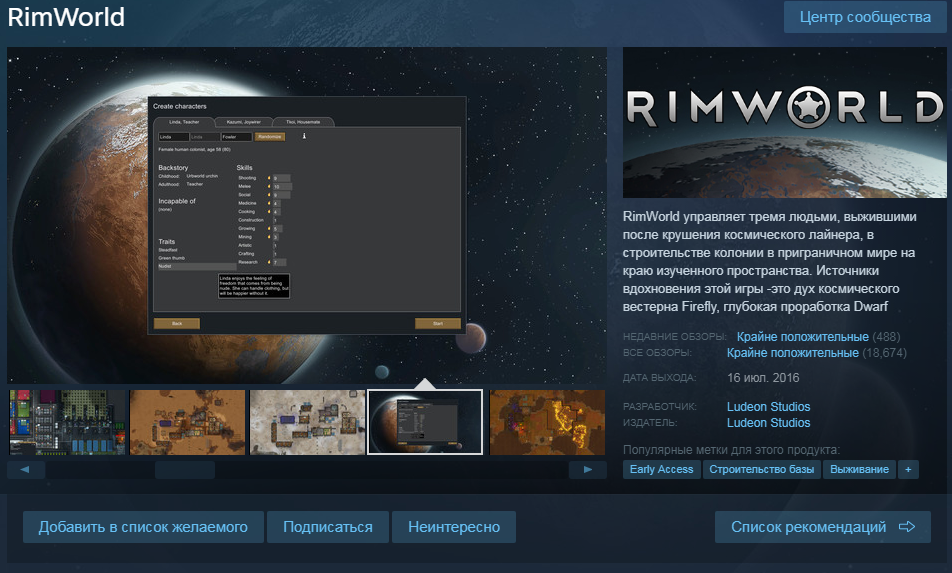The height and width of the screenshot is (573, 952).
Task: Click the plus button to add a tag
Action: (x=908, y=469)
